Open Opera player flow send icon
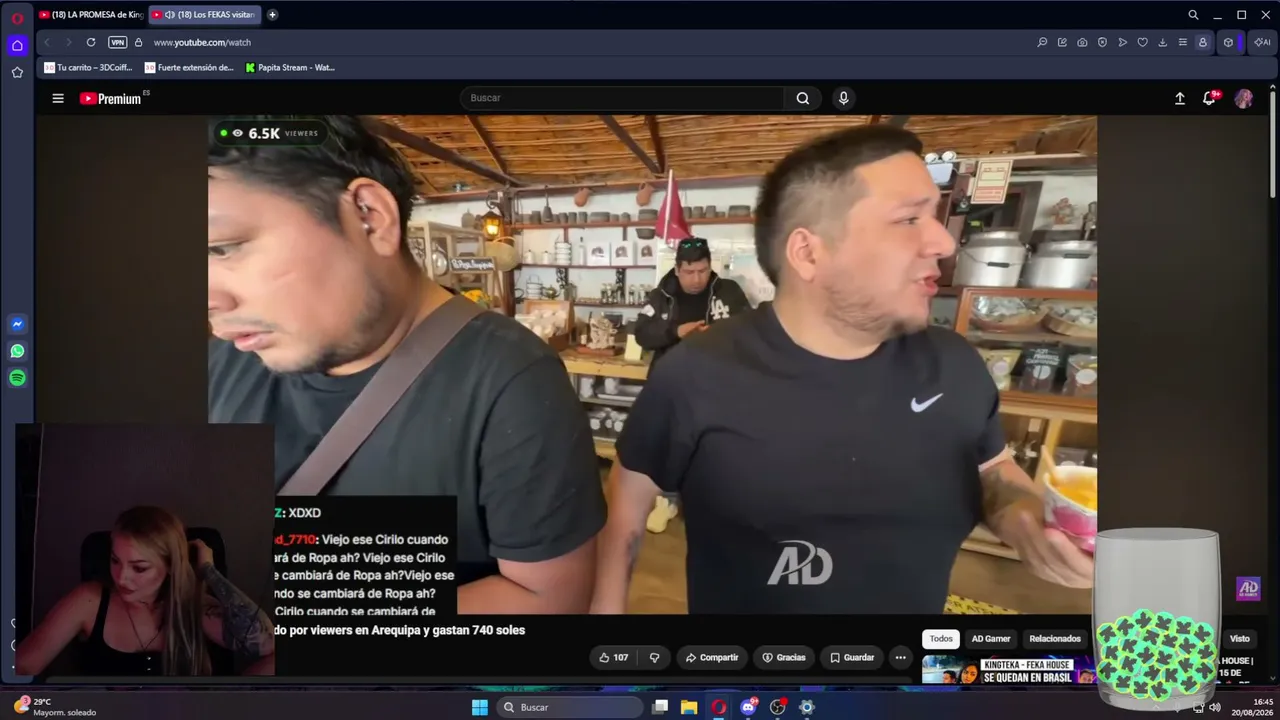Screen dimensions: 1280x720 point(1122,42)
